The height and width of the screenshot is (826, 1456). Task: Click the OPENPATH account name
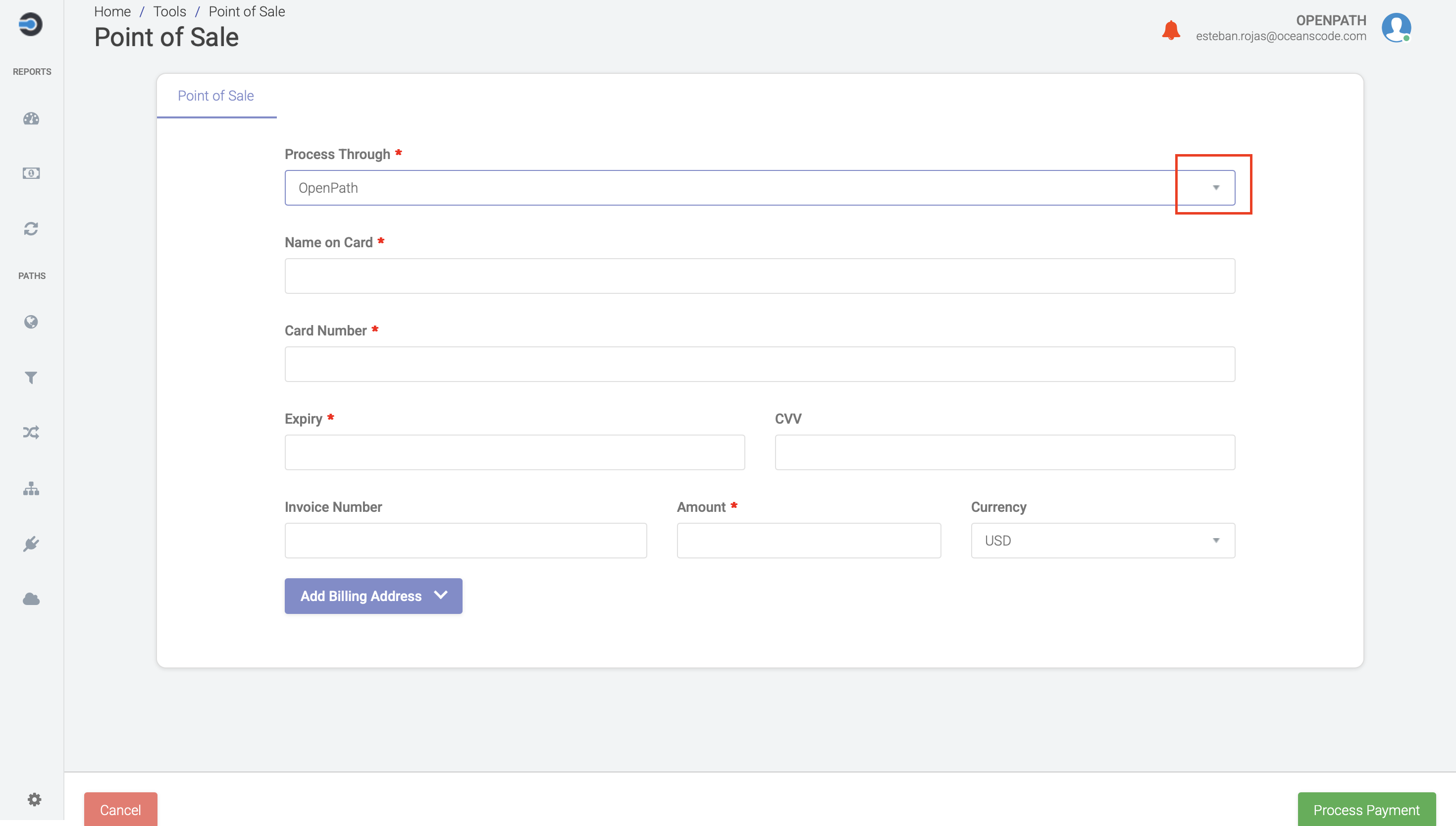point(1331,20)
